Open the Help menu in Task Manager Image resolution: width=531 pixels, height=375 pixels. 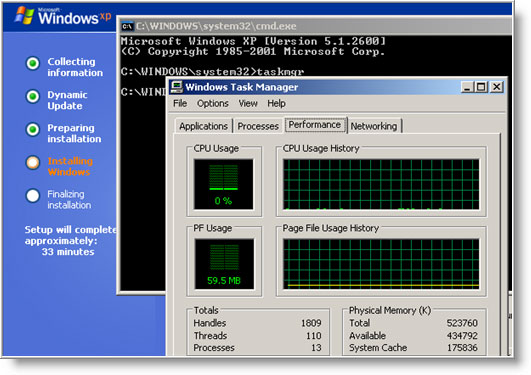pos(276,103)
